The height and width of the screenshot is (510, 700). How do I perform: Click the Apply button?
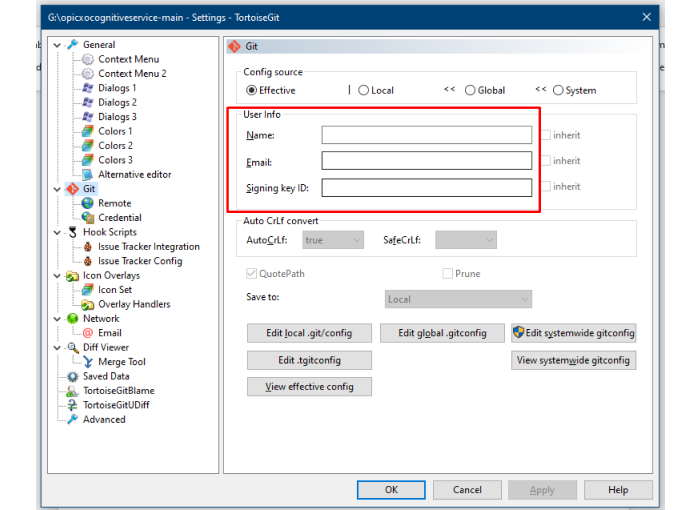click(542, 490)
